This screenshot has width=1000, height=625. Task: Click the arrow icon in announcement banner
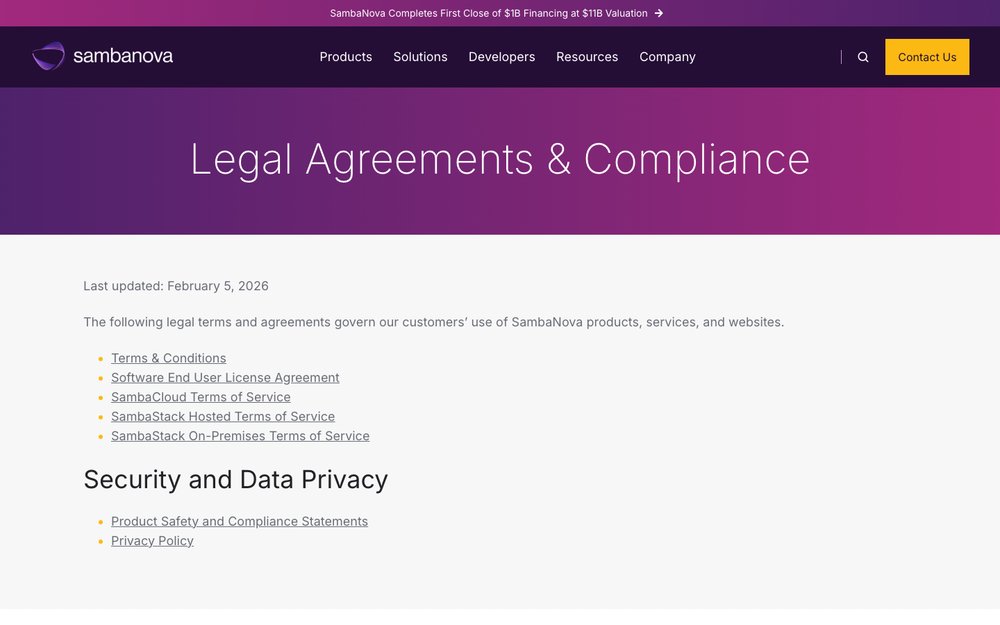point(659,13)
